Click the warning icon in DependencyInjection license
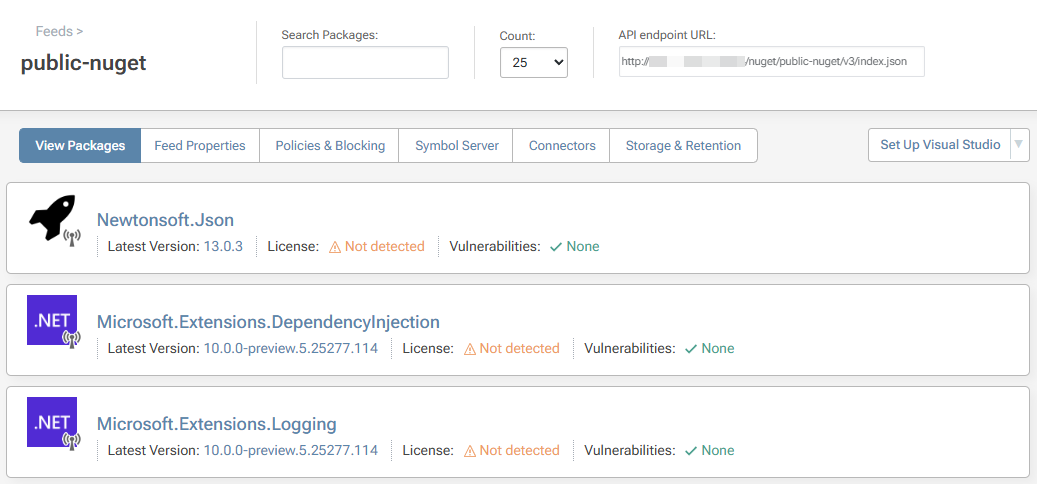The width and height of the screenshot is (1037, 484). pyautogui.click(x=470, y=349)
